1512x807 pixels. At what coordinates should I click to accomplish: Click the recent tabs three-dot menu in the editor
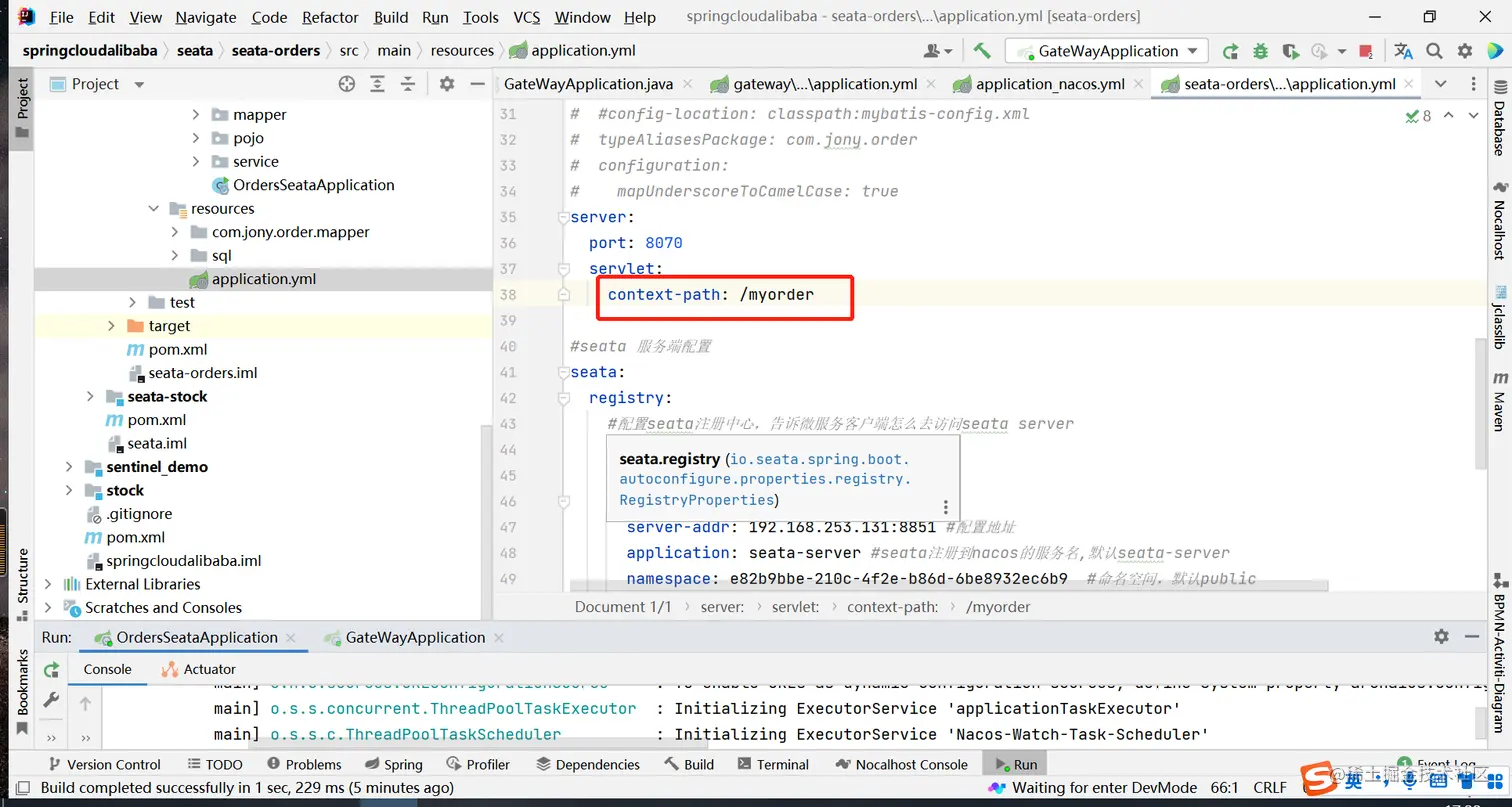(x=1473, y=84)
